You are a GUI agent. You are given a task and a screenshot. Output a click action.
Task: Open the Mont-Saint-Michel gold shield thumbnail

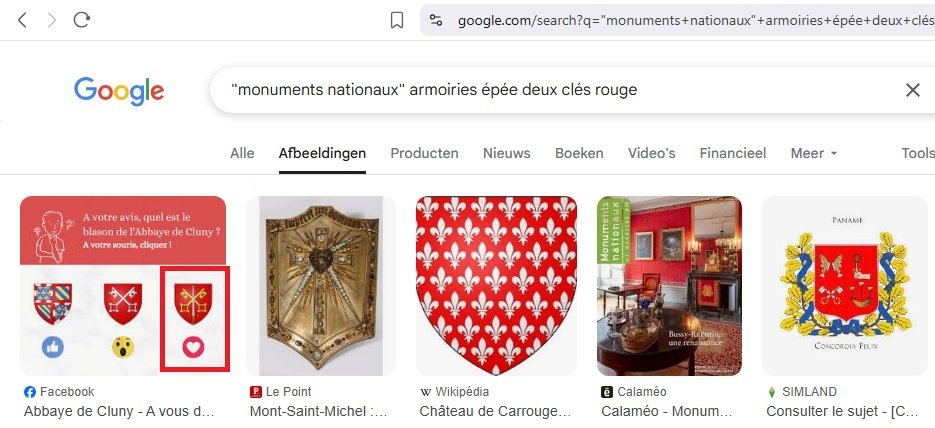321,285
